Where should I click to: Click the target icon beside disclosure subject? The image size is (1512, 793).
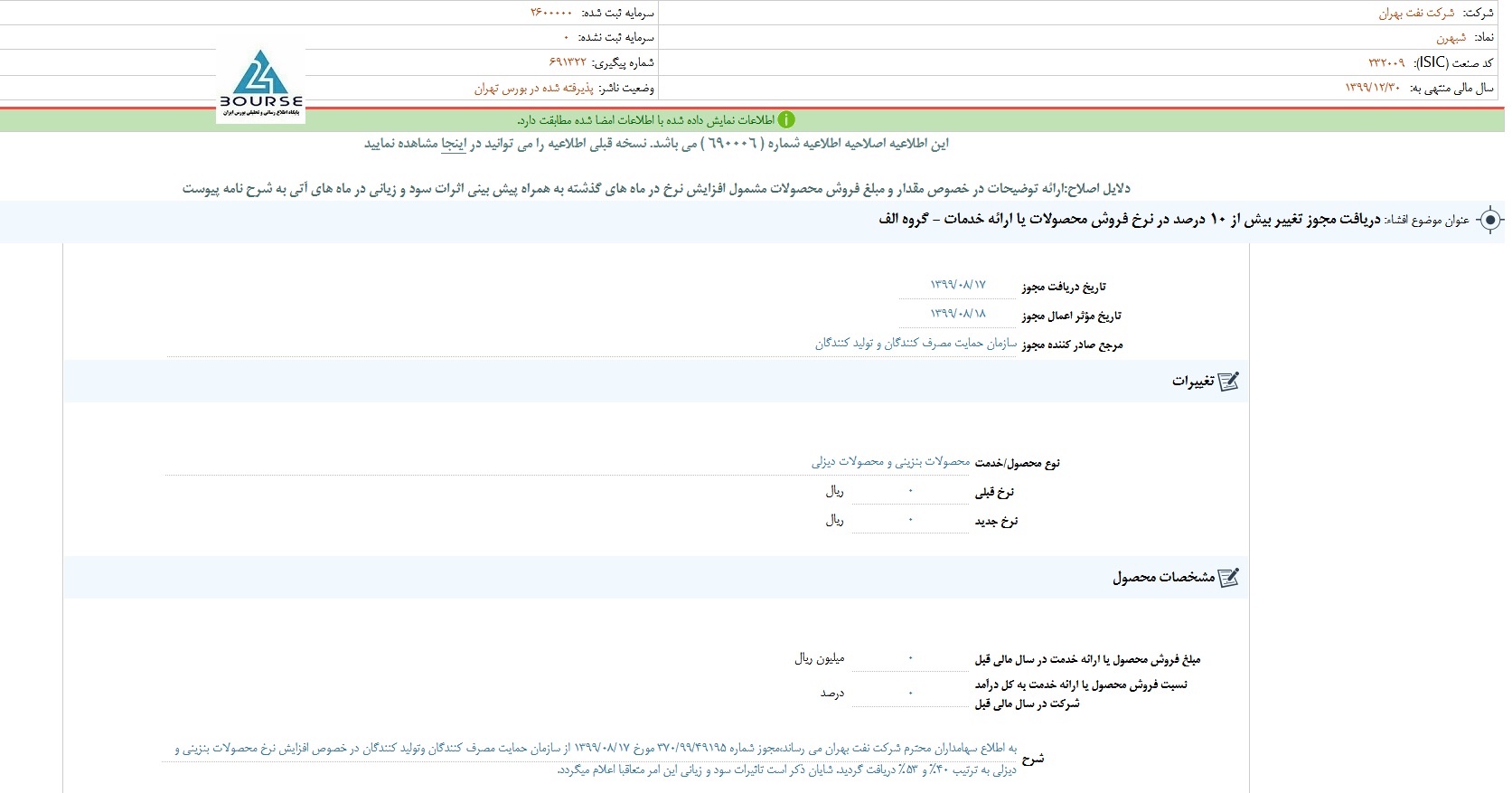coord(1490,220)
